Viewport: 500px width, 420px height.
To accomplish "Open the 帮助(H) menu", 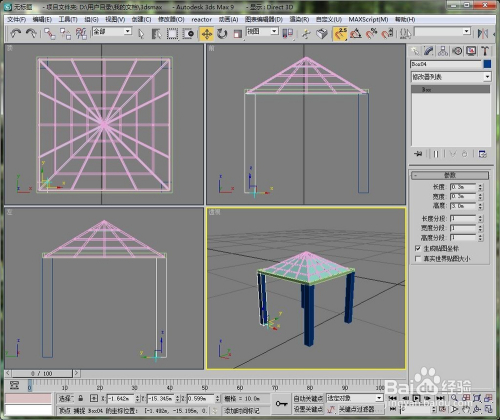I will point(405,19).
